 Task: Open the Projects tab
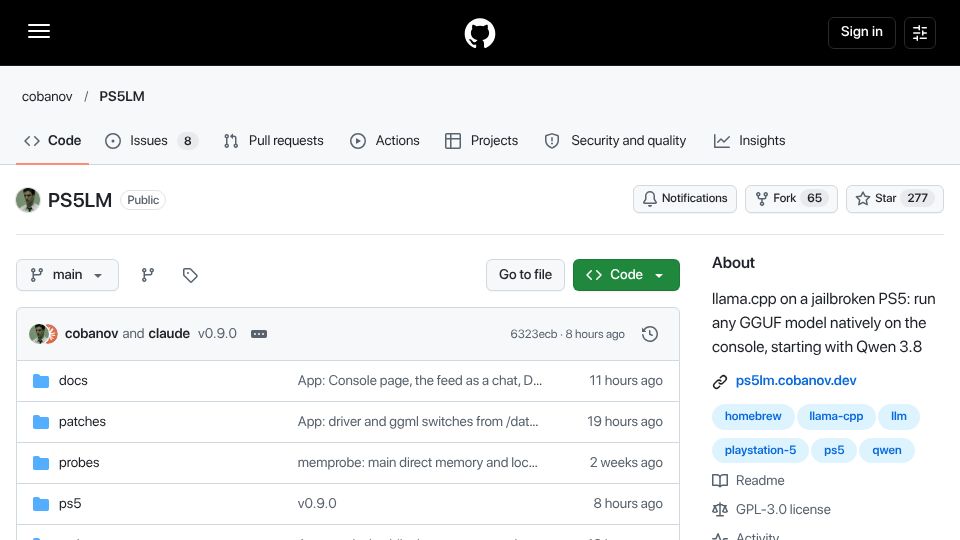[x=481, y=141]
